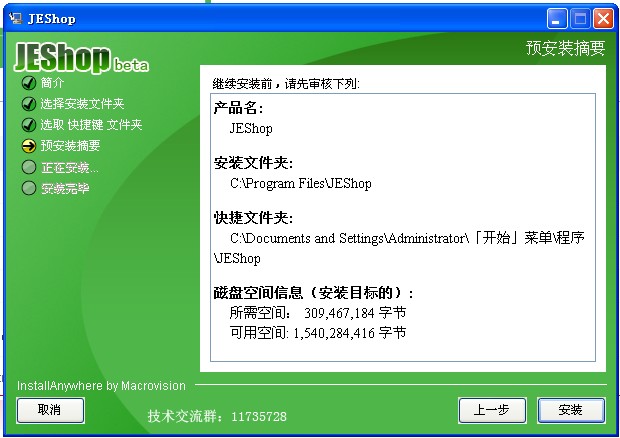
Task: Click the 产品名 heading in the summary
Action: pyautogui.click(x=238, y=108)
